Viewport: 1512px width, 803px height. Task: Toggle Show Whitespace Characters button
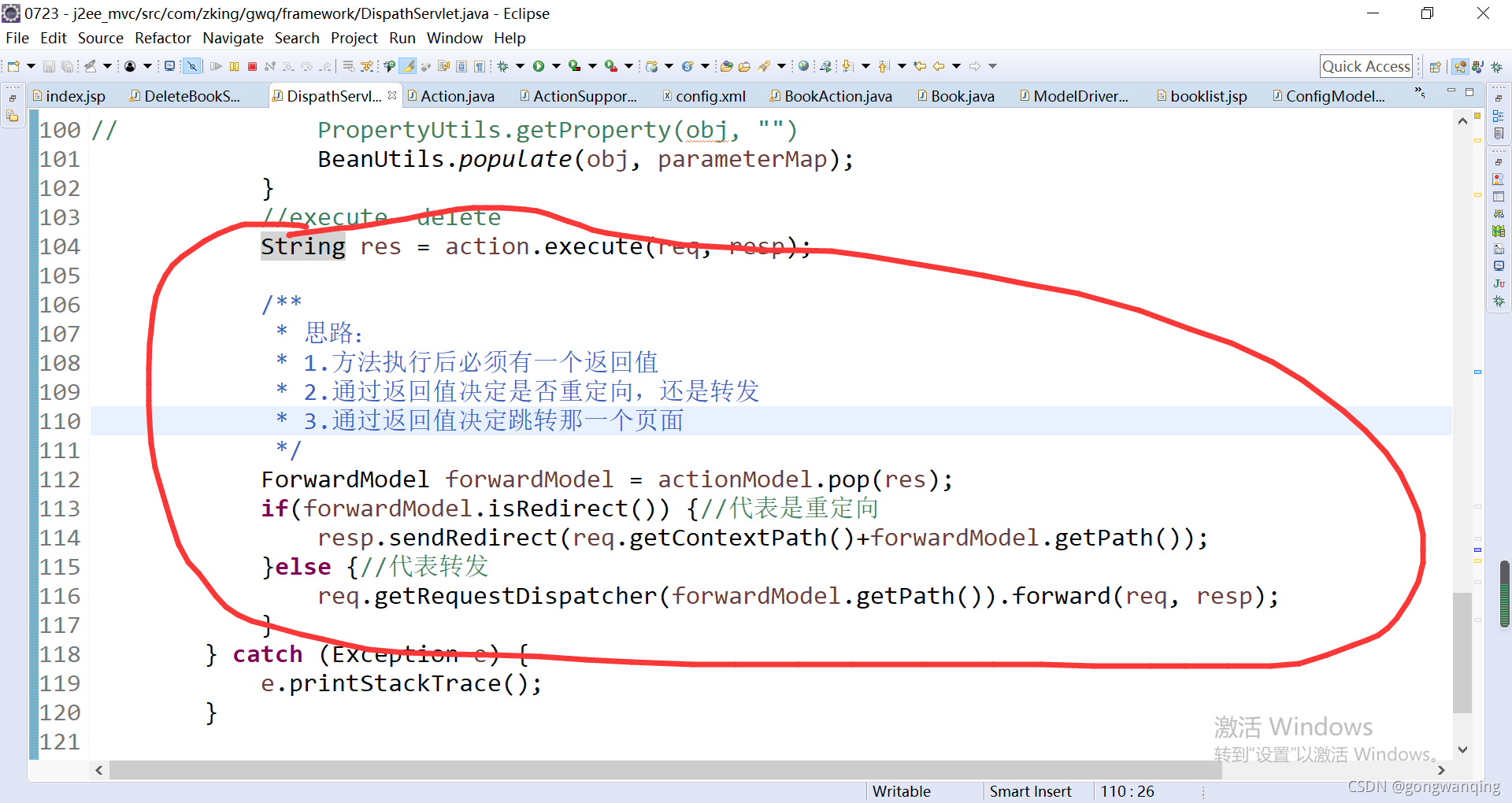pos(480,66)
